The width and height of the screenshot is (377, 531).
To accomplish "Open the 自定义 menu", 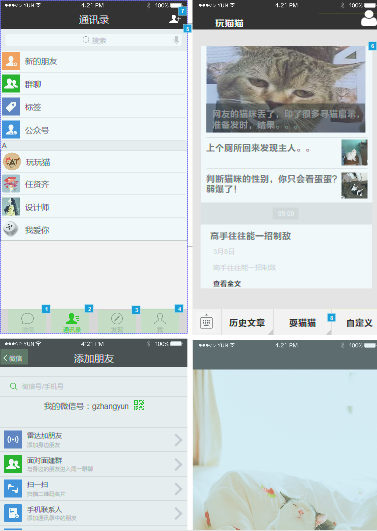I will [x=359, y=322].
